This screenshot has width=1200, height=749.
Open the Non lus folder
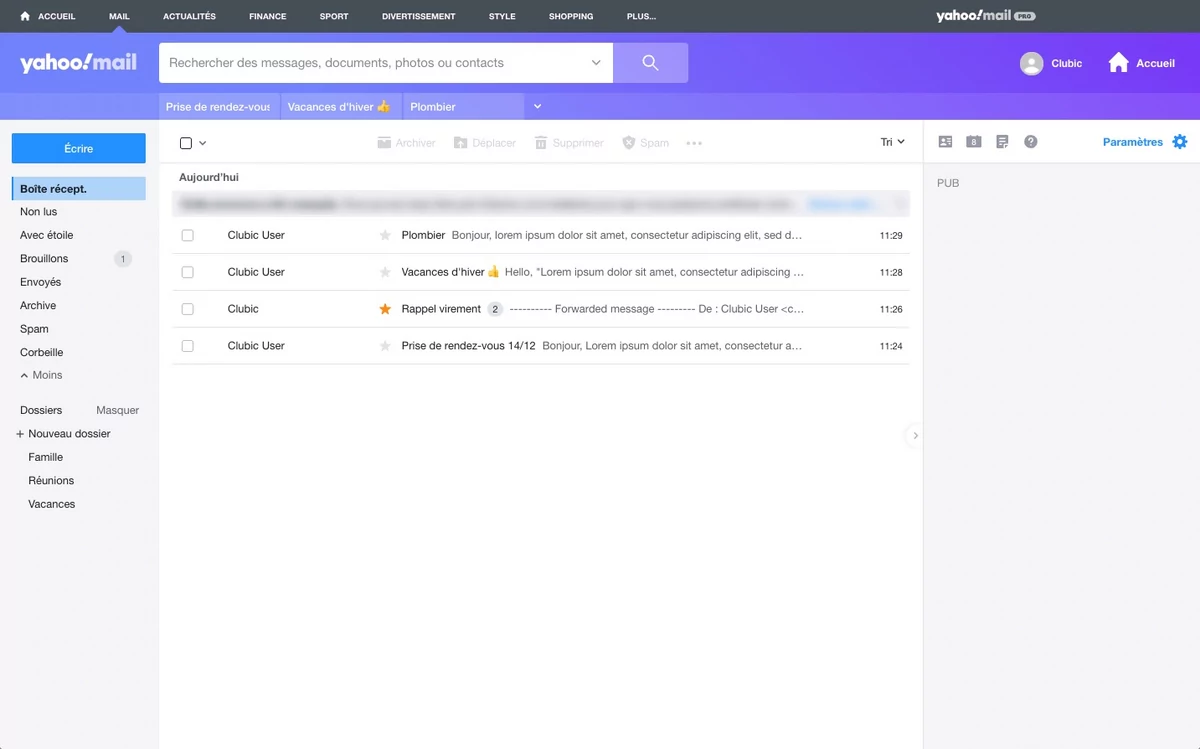pos(39,212)
